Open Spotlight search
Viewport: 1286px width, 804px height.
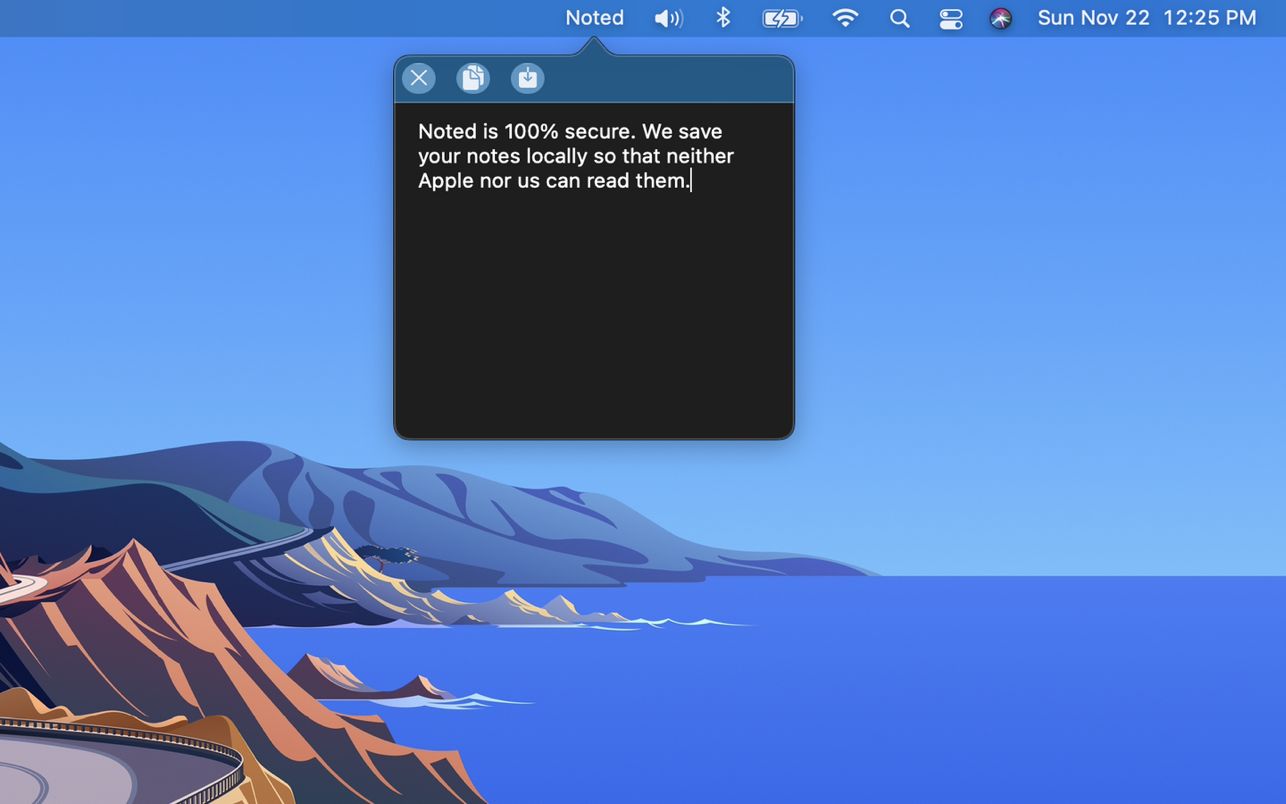tap(898, 17)
